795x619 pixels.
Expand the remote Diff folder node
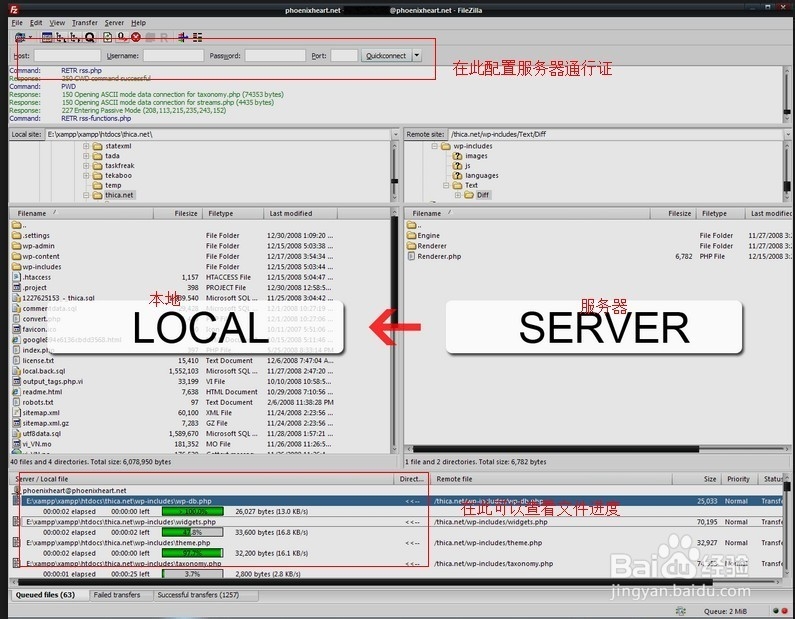pos(458,195)
